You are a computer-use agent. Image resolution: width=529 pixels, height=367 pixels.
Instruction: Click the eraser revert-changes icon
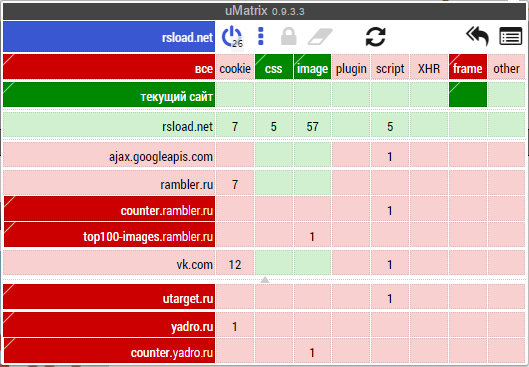[x=320, y=36]
